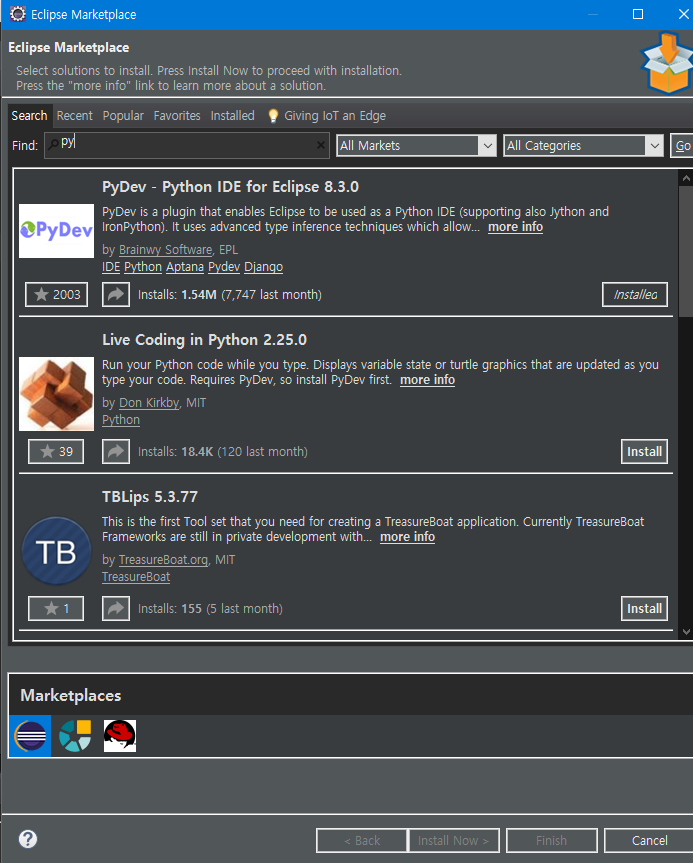The image size is (693, 863).
Task: Click the Python tag under PyDev
Action: point(143,267)
